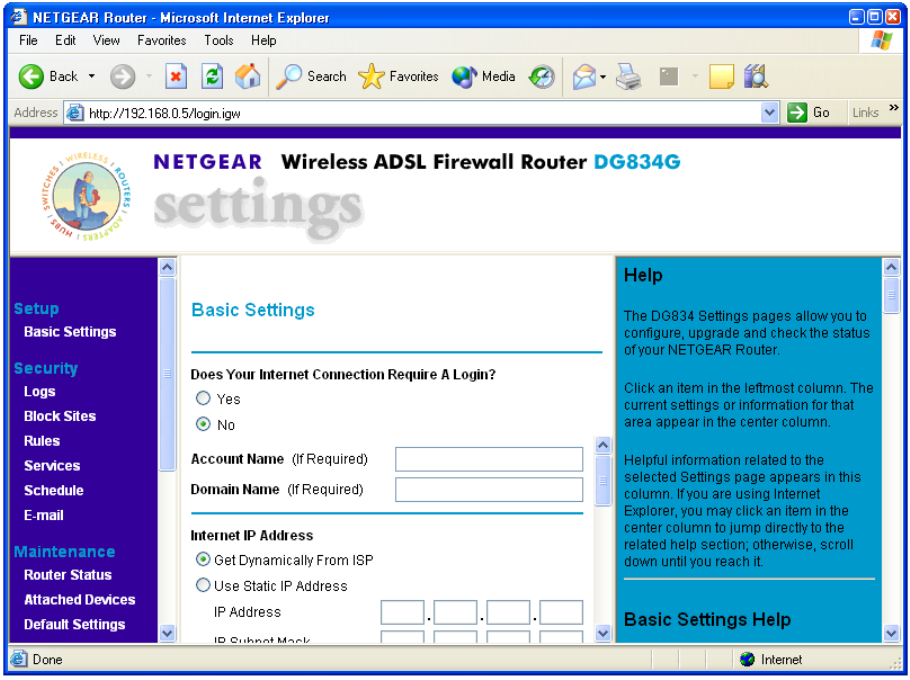Open the Logs page link
The image size is (910, 680).
tap(39, 392)
